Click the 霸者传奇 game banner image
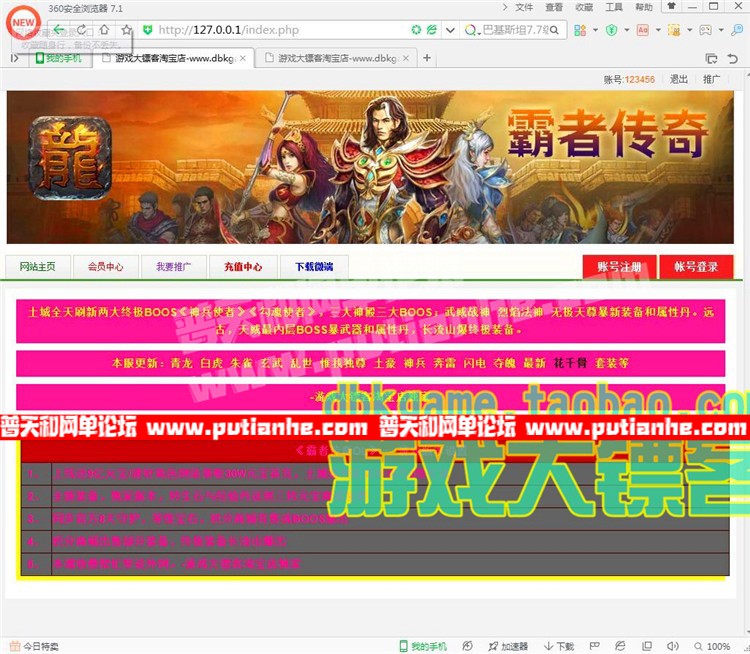 (370, 167)
